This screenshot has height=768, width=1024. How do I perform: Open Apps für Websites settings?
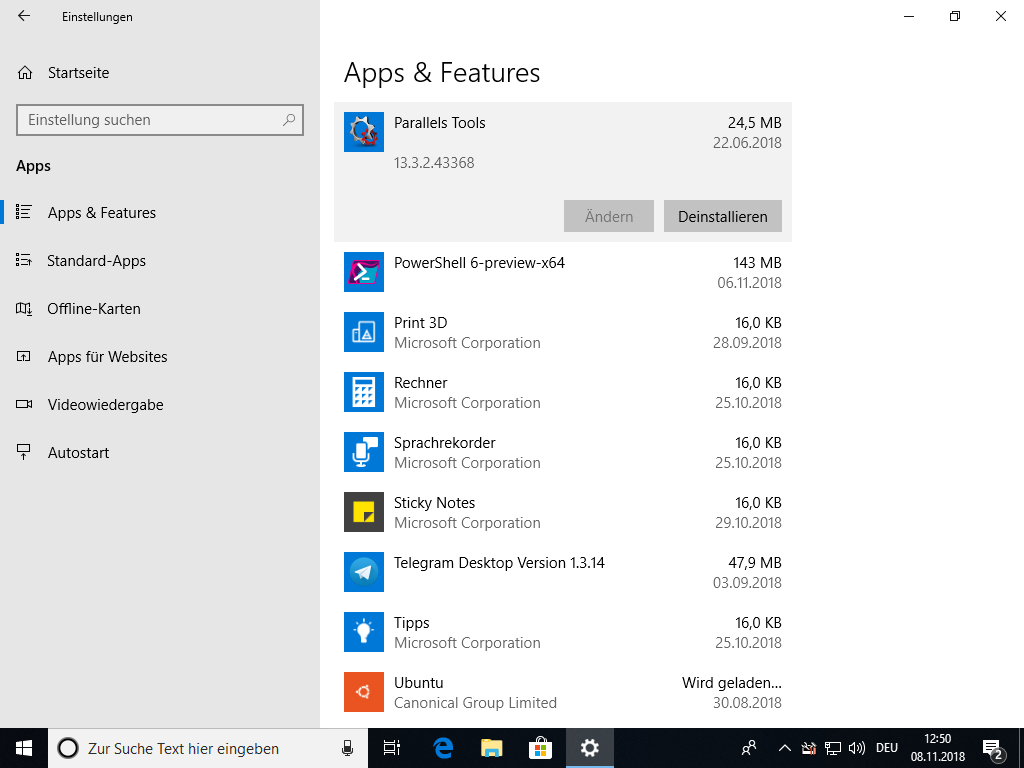click(107, 357)
